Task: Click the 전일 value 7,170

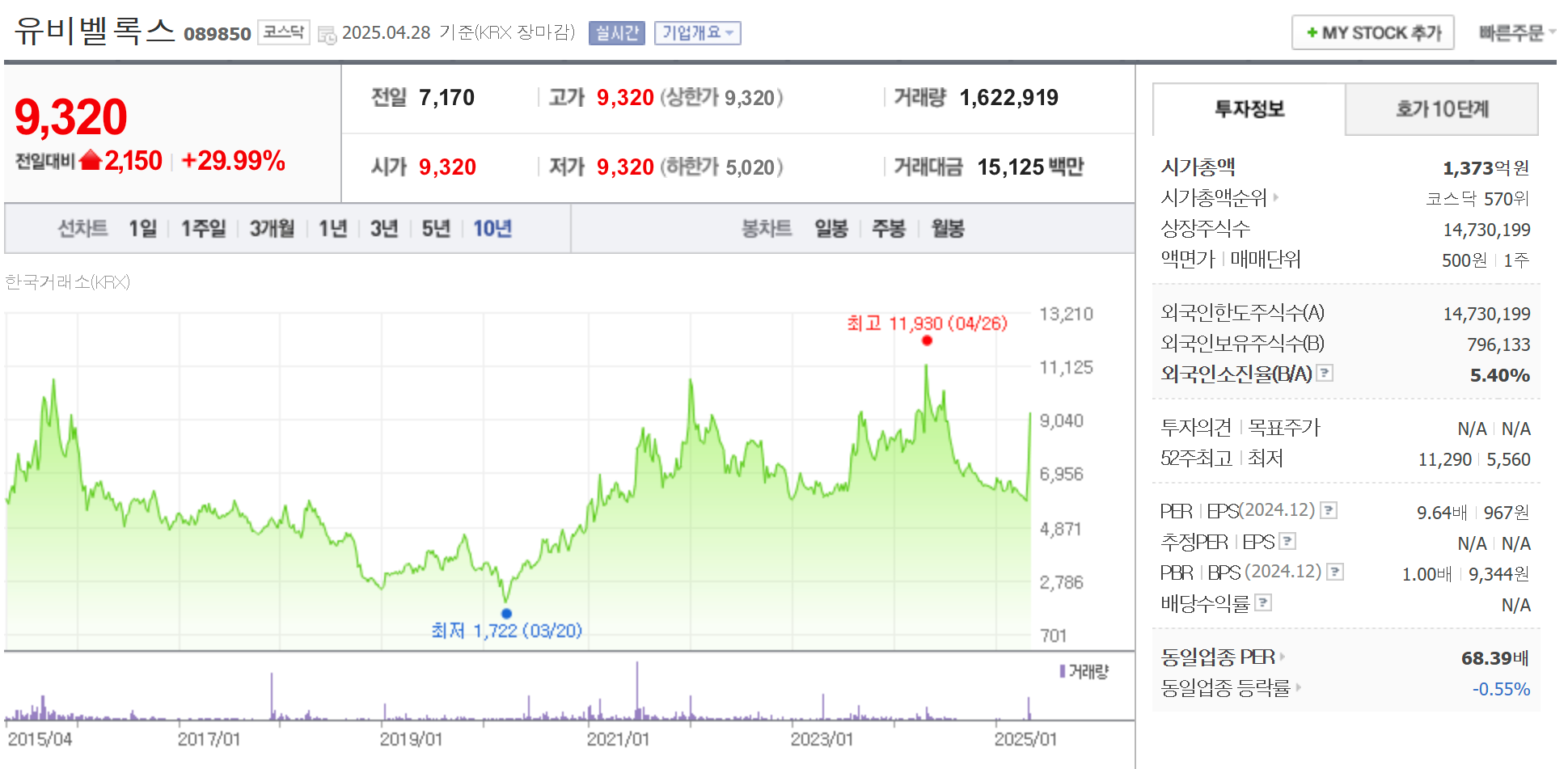Action: point(446,98)
